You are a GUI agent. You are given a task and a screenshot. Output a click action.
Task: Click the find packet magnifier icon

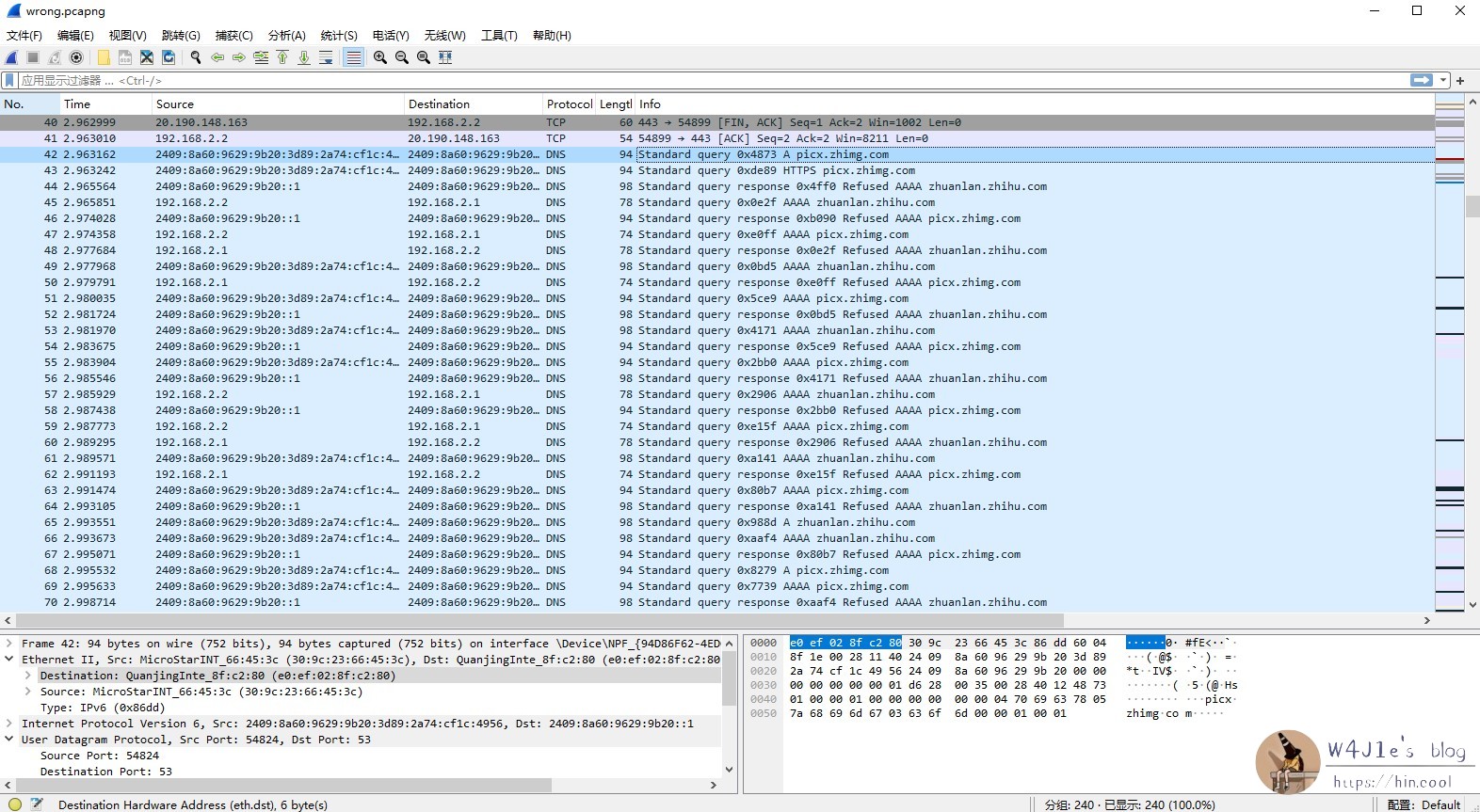point(196,57)
